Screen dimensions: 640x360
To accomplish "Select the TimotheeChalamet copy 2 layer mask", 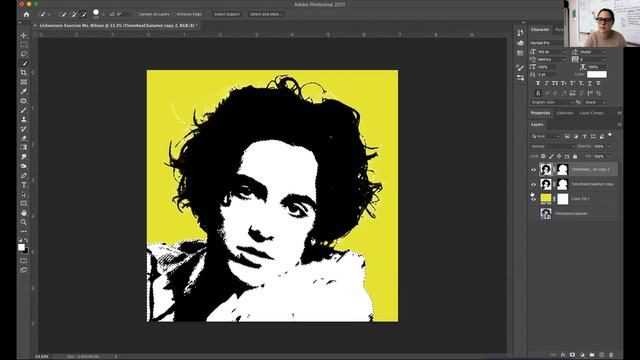I will 562,169.
